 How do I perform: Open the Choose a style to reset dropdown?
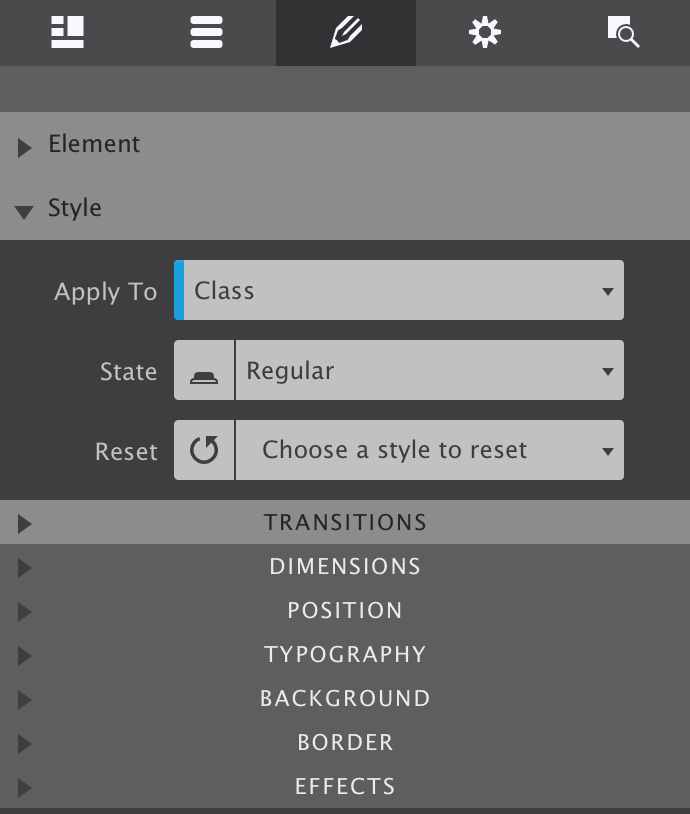pyautogui.click(x=429, y=451)
